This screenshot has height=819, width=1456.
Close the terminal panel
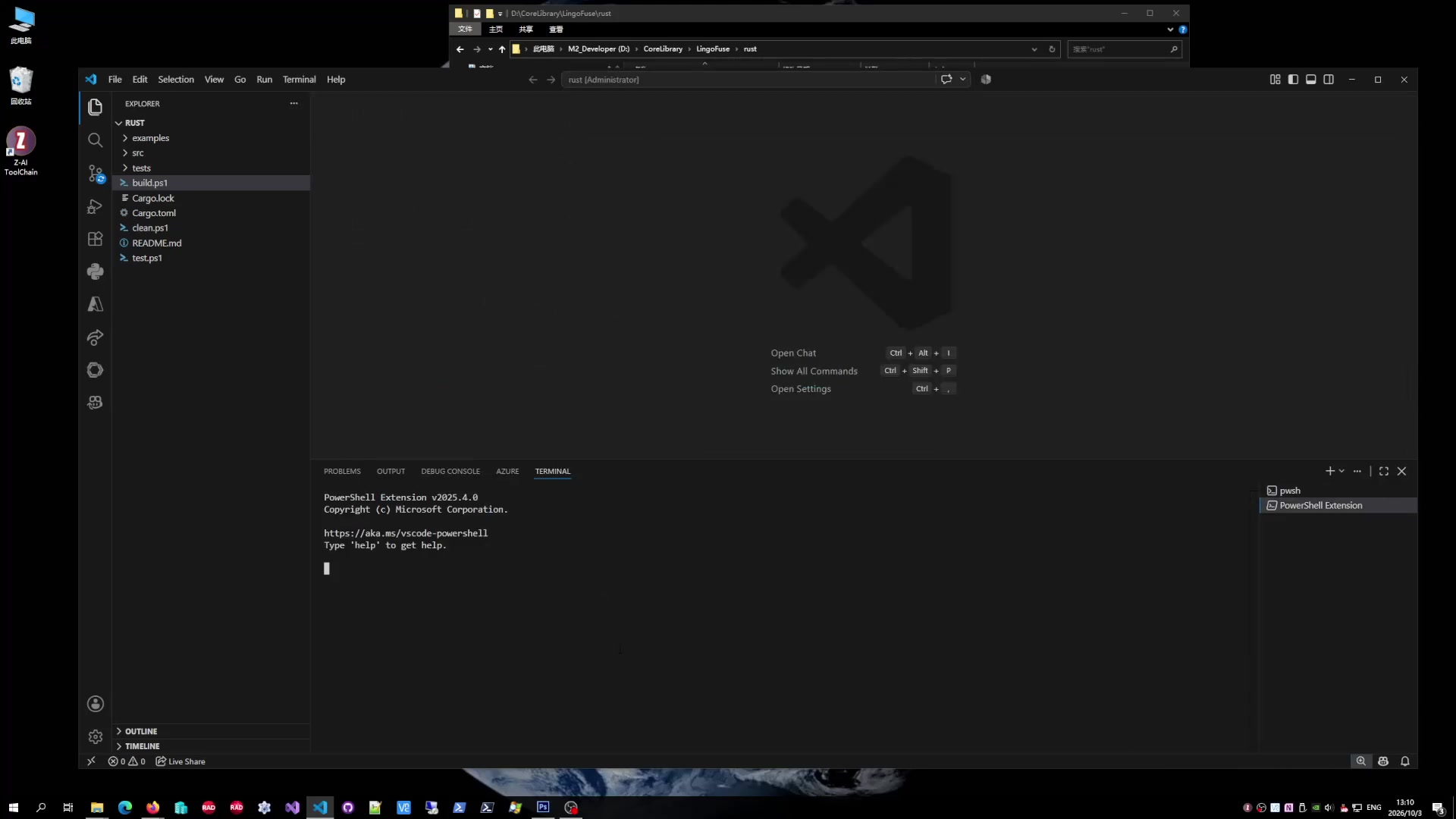1401,471
